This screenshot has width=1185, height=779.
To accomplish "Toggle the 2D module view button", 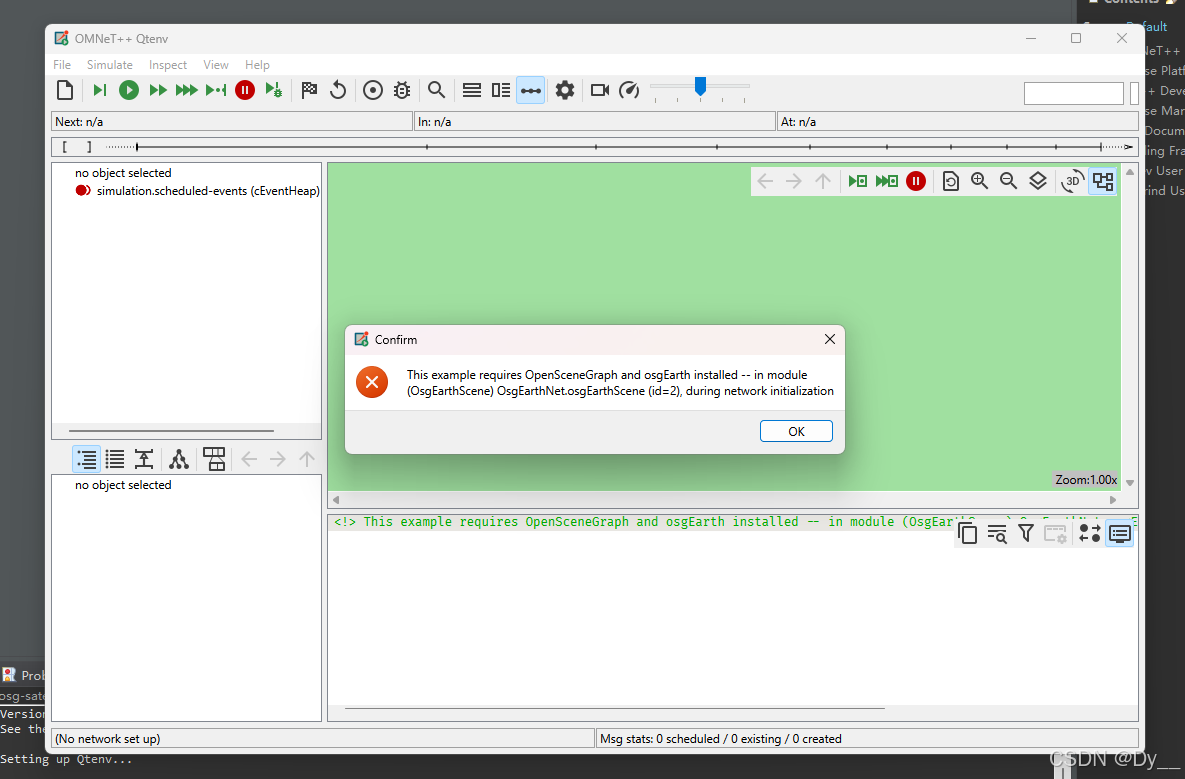I will 1103,181.
